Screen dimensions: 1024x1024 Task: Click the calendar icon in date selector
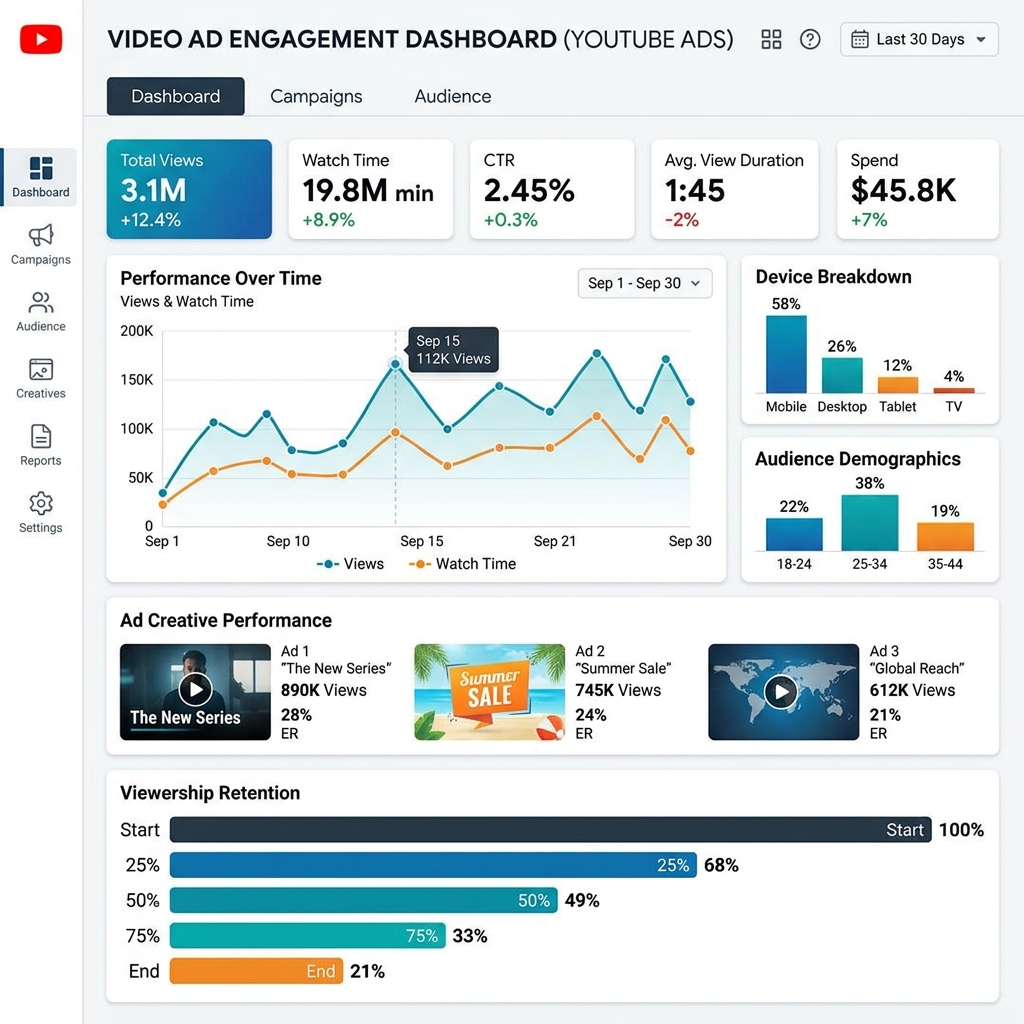tap(859, 39)
